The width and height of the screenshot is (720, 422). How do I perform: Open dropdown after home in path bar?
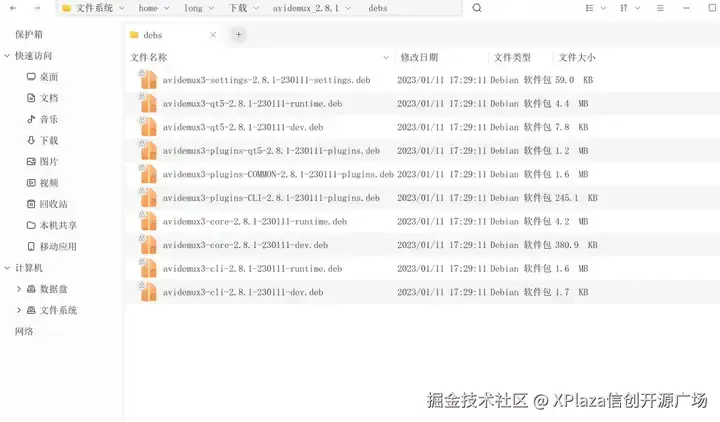click(166, 8)
